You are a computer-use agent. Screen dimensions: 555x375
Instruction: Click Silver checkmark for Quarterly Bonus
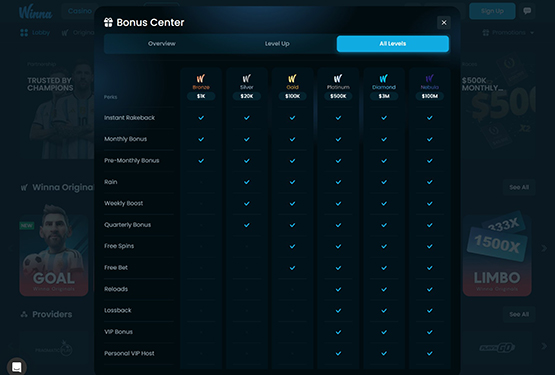(x=246, y=225)
